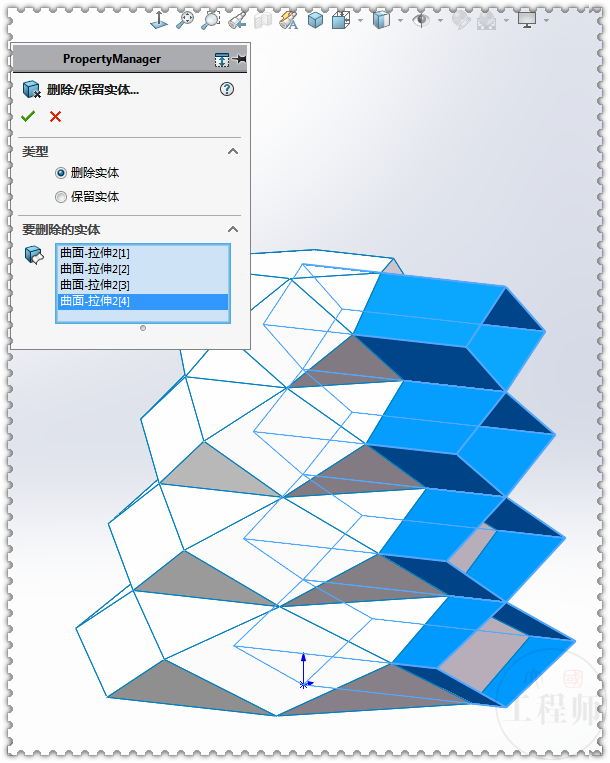Click the list box resize handle dot

point(143,328)
